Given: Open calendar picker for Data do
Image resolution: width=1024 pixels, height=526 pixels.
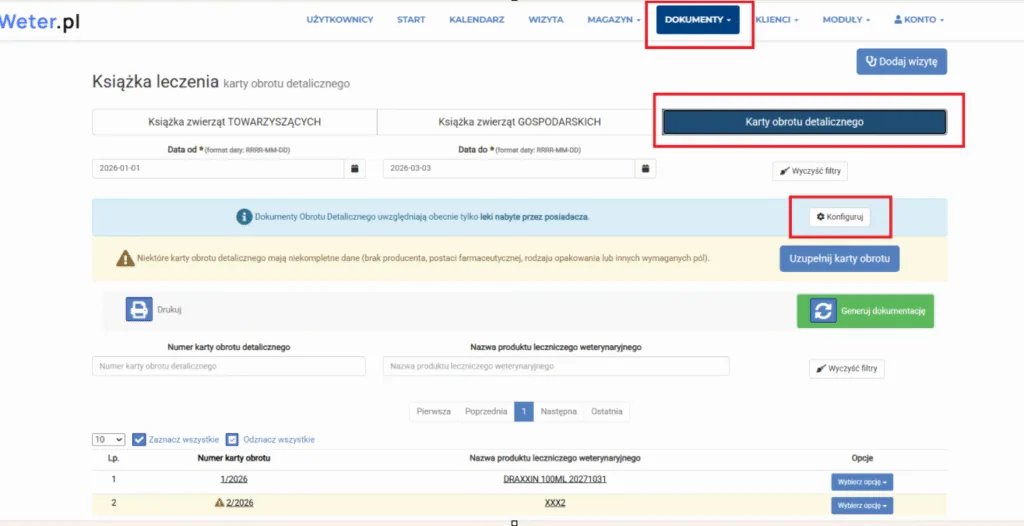Looking at the screenshot, I should click(x=645, y=169).
